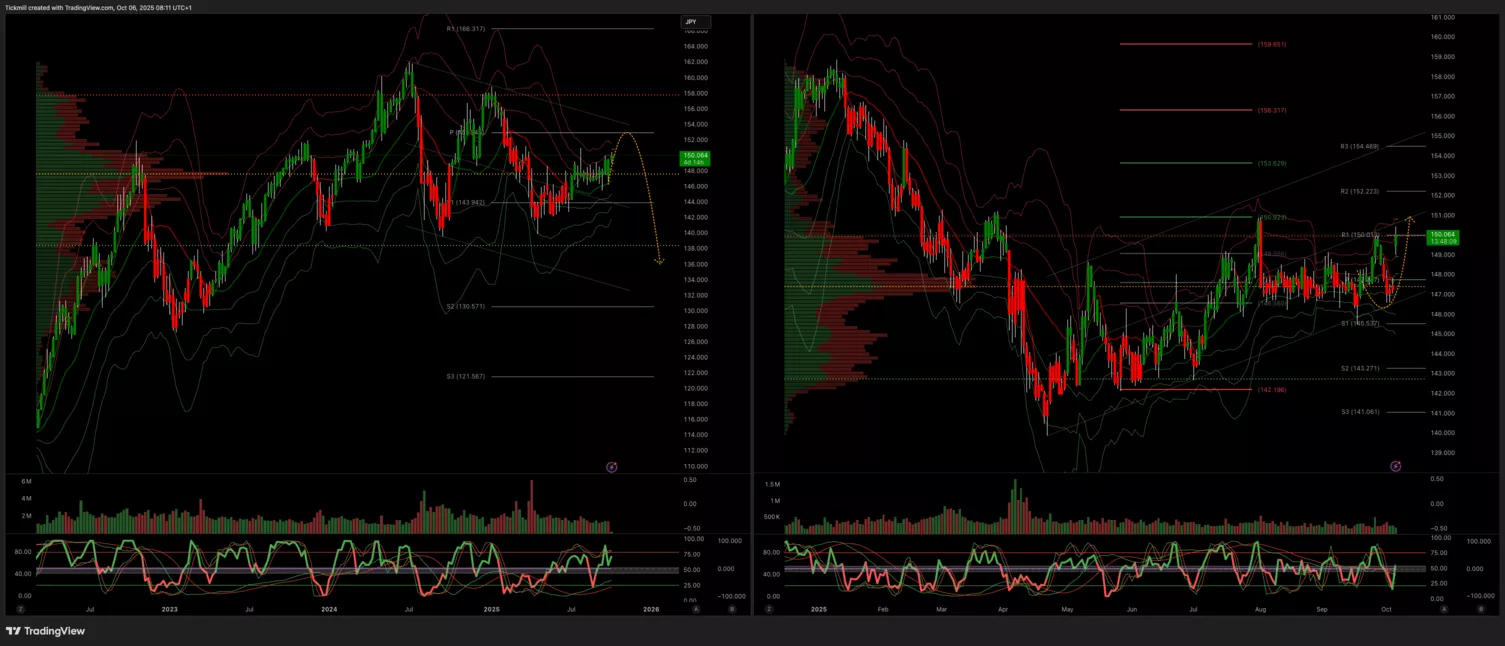Click the red (159.651) level label

coord(1271,44)
